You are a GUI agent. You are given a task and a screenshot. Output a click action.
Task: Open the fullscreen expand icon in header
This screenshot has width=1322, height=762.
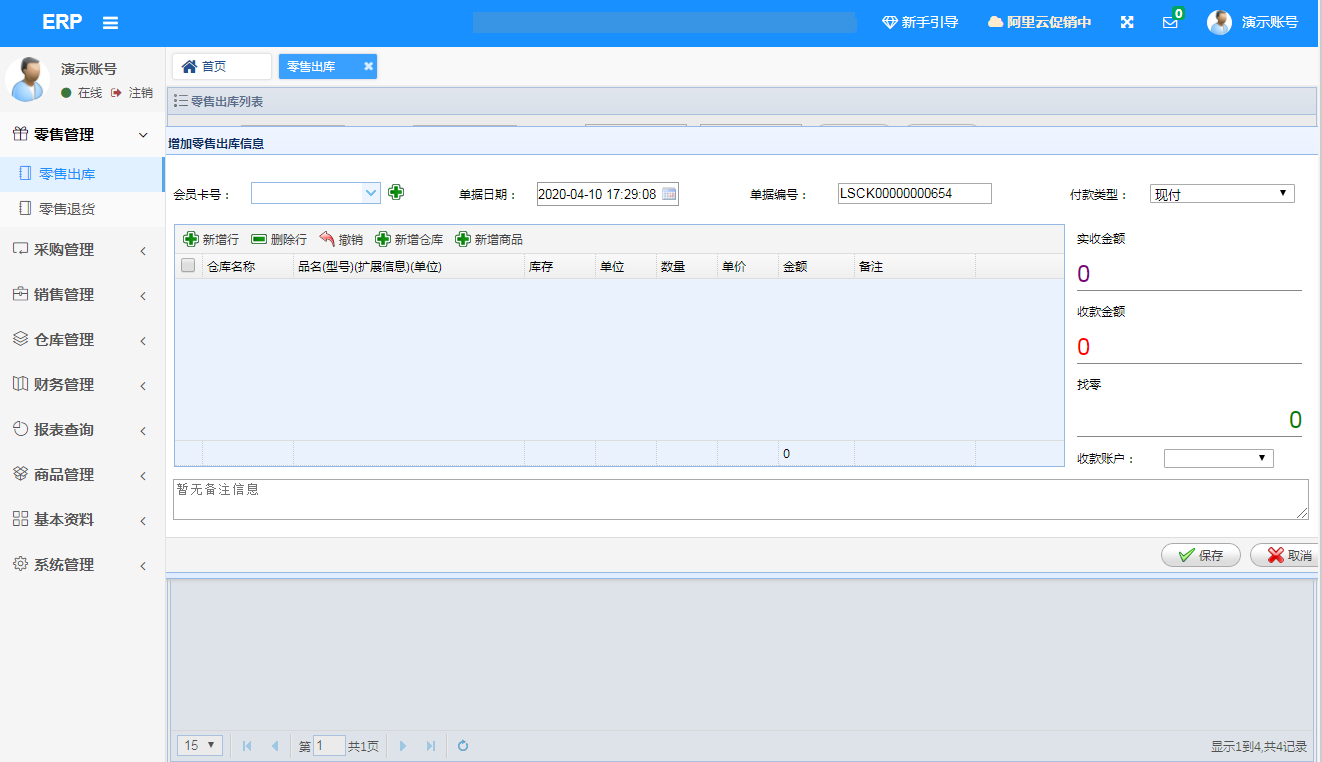coord(1127,22)
